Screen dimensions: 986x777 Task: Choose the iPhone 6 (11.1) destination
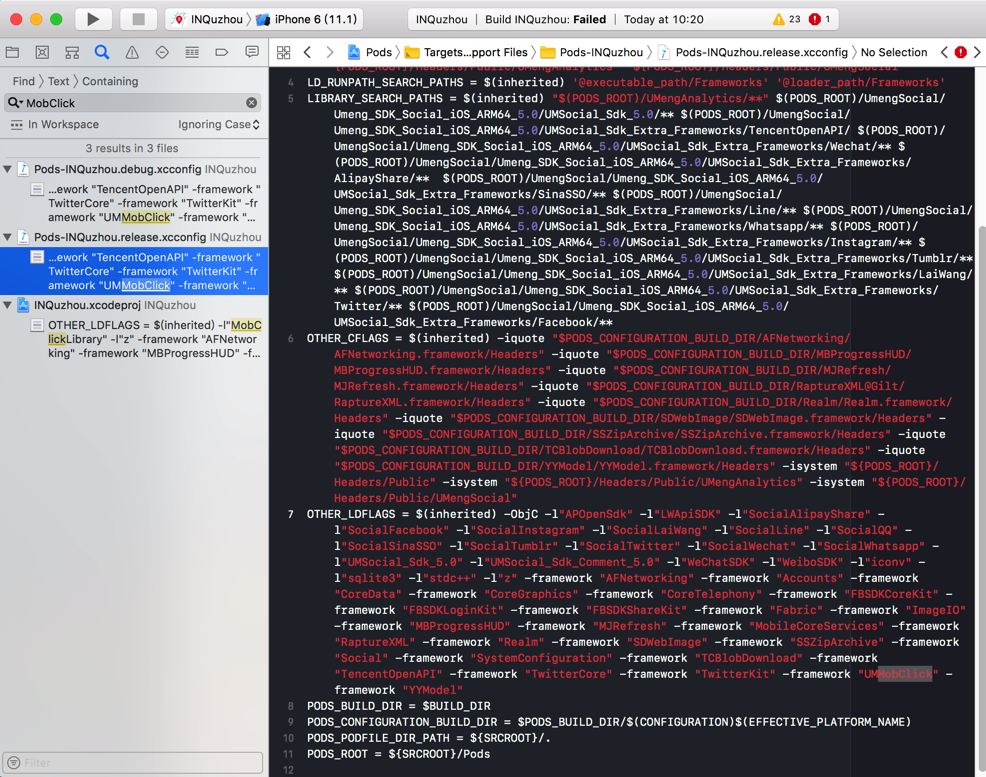307,19
